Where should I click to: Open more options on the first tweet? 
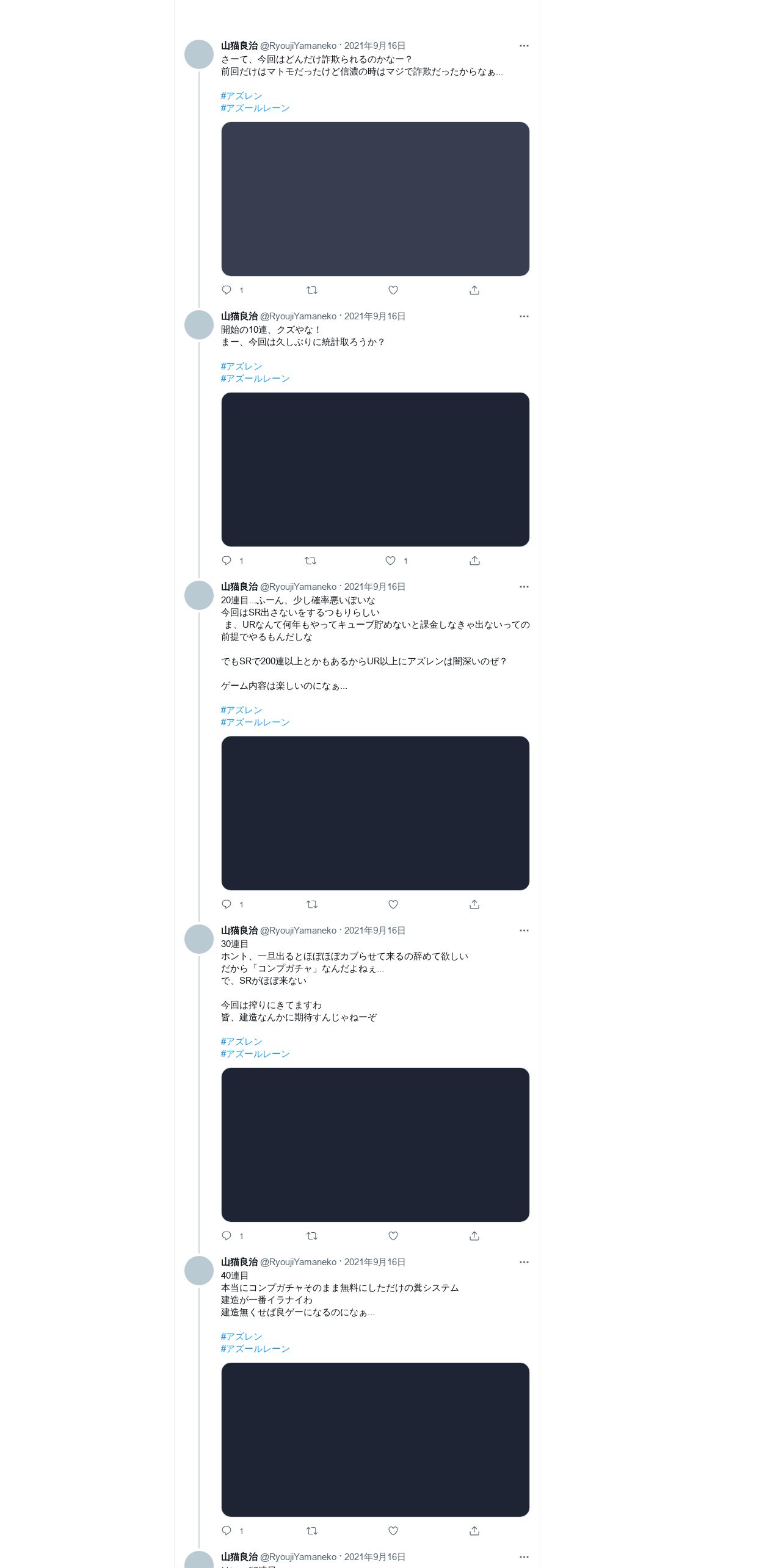tap(524, 46)
